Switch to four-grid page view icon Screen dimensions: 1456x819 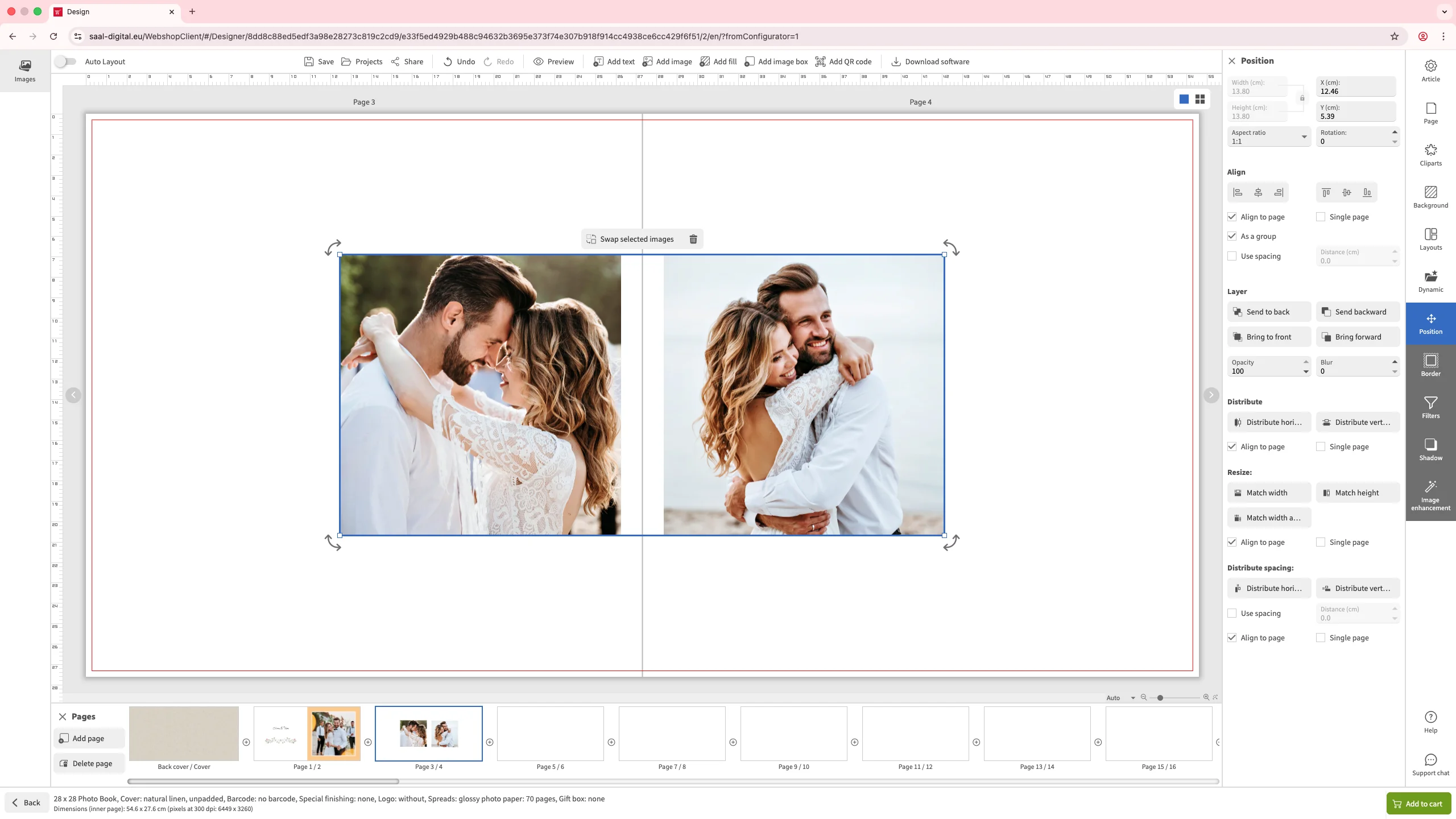point(1200,99)
